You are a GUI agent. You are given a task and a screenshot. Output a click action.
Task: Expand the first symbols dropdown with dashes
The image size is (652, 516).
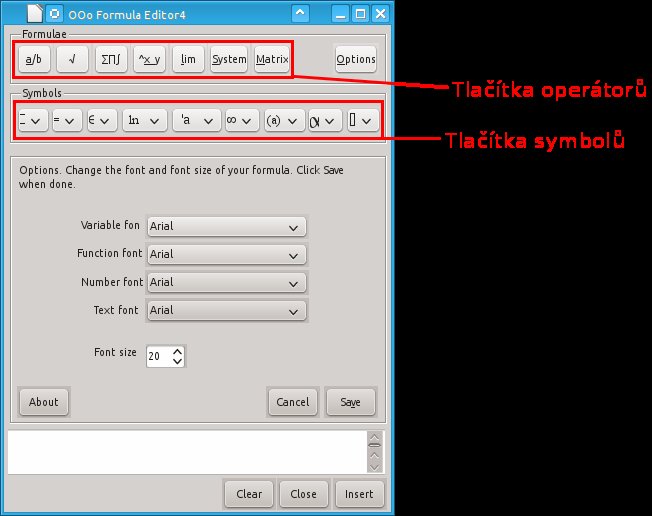click(x=33, y=121)
